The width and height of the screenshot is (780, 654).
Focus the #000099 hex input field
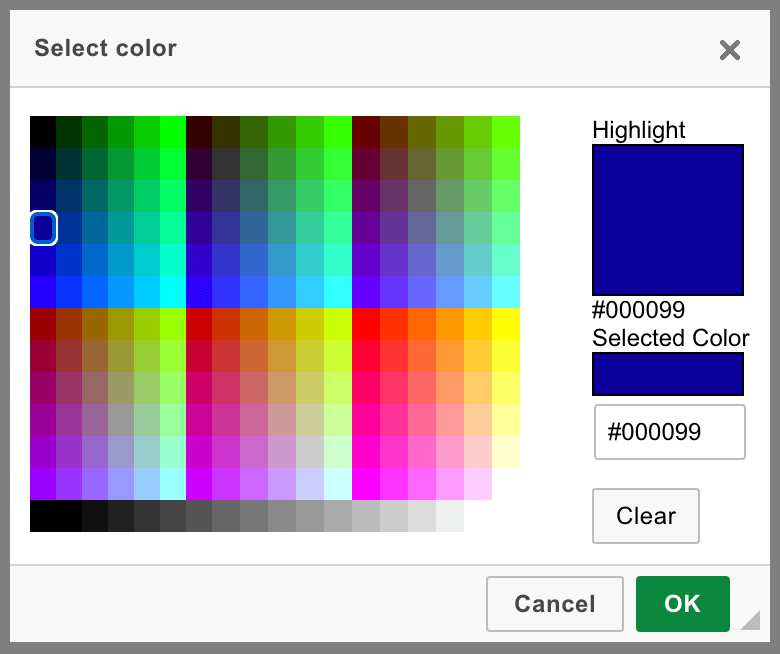point(670,432)
